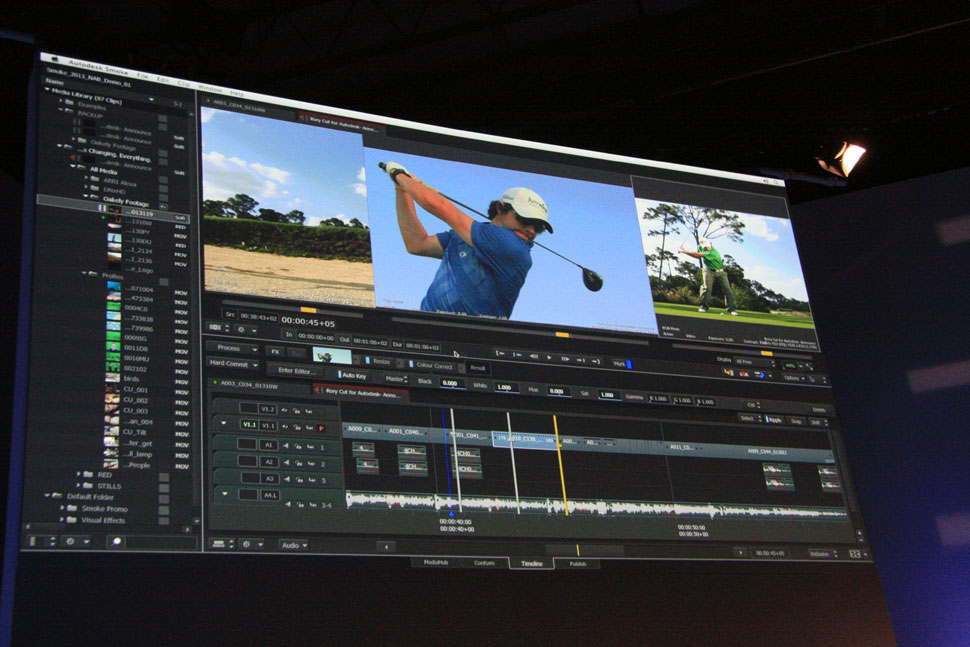Click the red P icon on track V1.1
The image size is (970, 647).
pyautogui.click(x=321, y=427)
